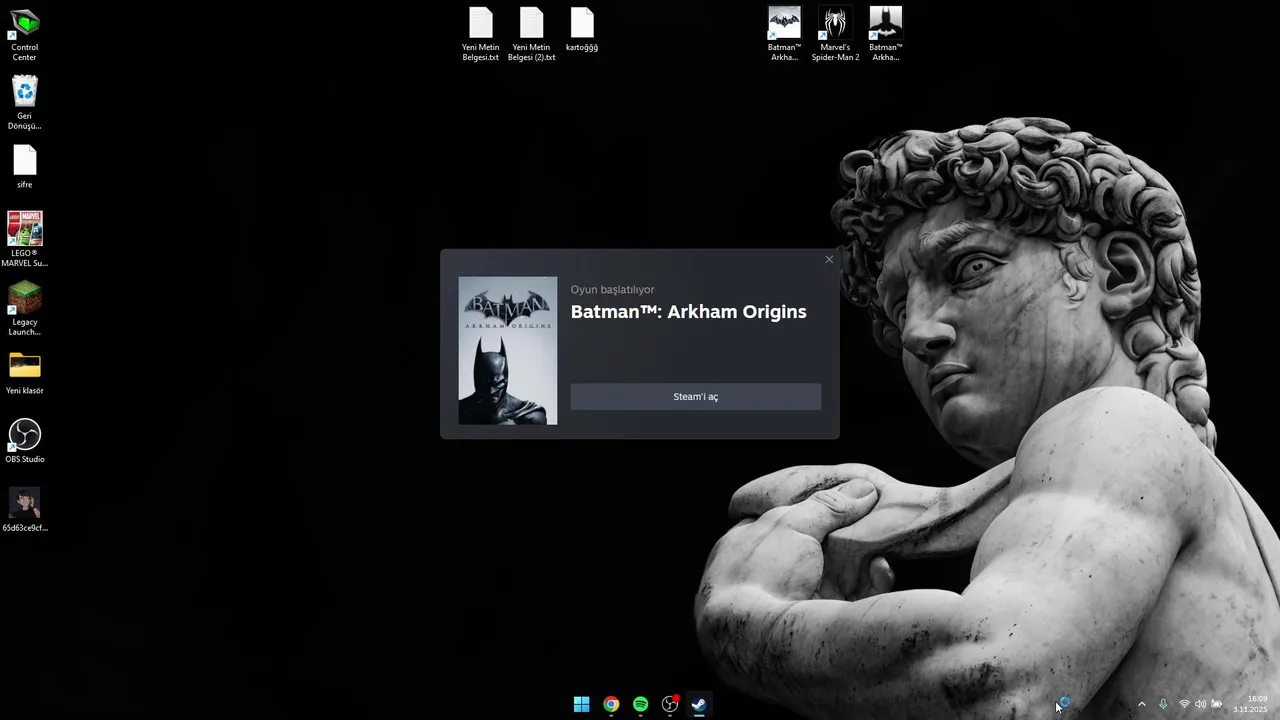Open the volume speaker tray icon
This screenshot has width=1280, height=720.
coord(1200,704)
